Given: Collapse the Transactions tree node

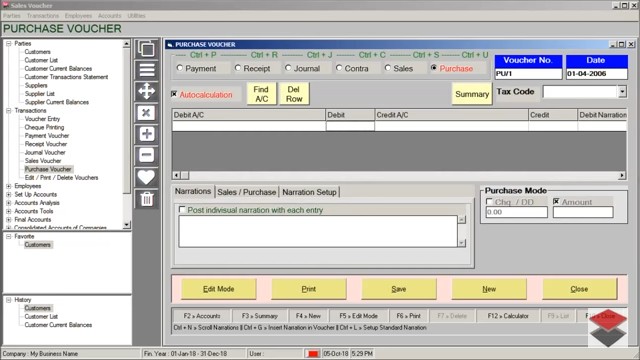Looking at the screenshot, I should [x=9, y=111].
